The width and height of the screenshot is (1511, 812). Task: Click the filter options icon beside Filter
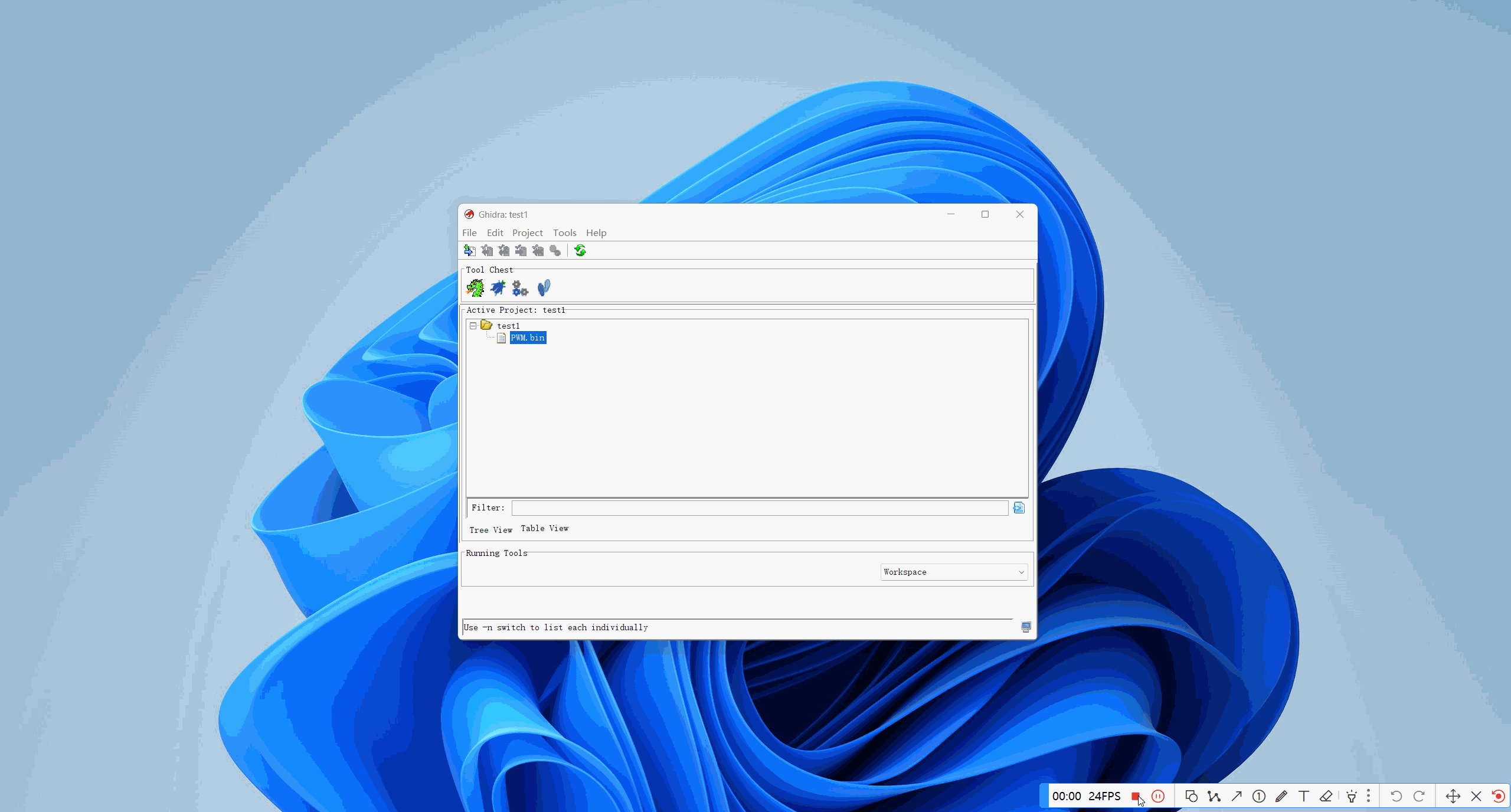[x=1019, y=508]
